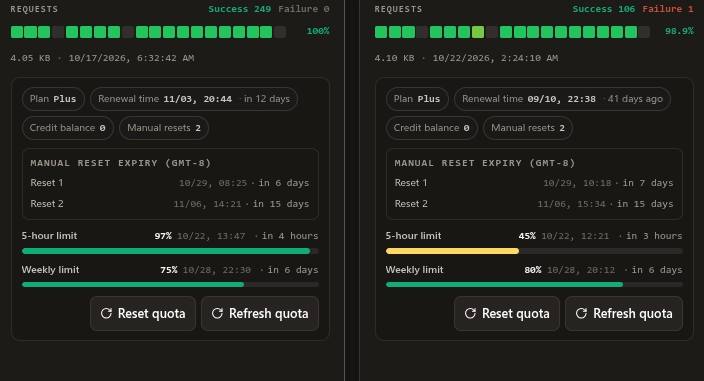Click the Renewal time 09/10, 22:38 pill
Image resolution: width=704 pixels, height=381 pixels.
(x=562, y=99)
